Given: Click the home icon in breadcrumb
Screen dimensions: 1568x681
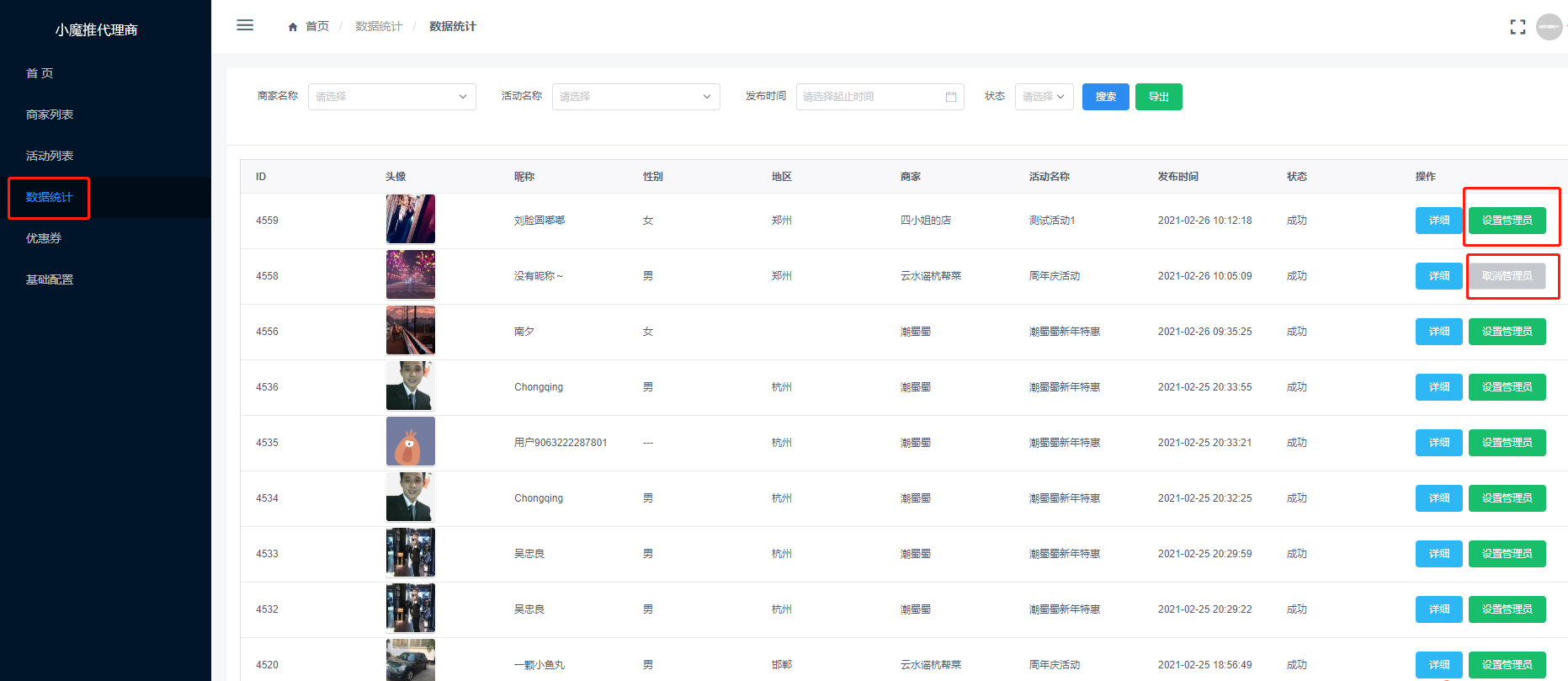Looking at the screenshot, I should [293, 27].
